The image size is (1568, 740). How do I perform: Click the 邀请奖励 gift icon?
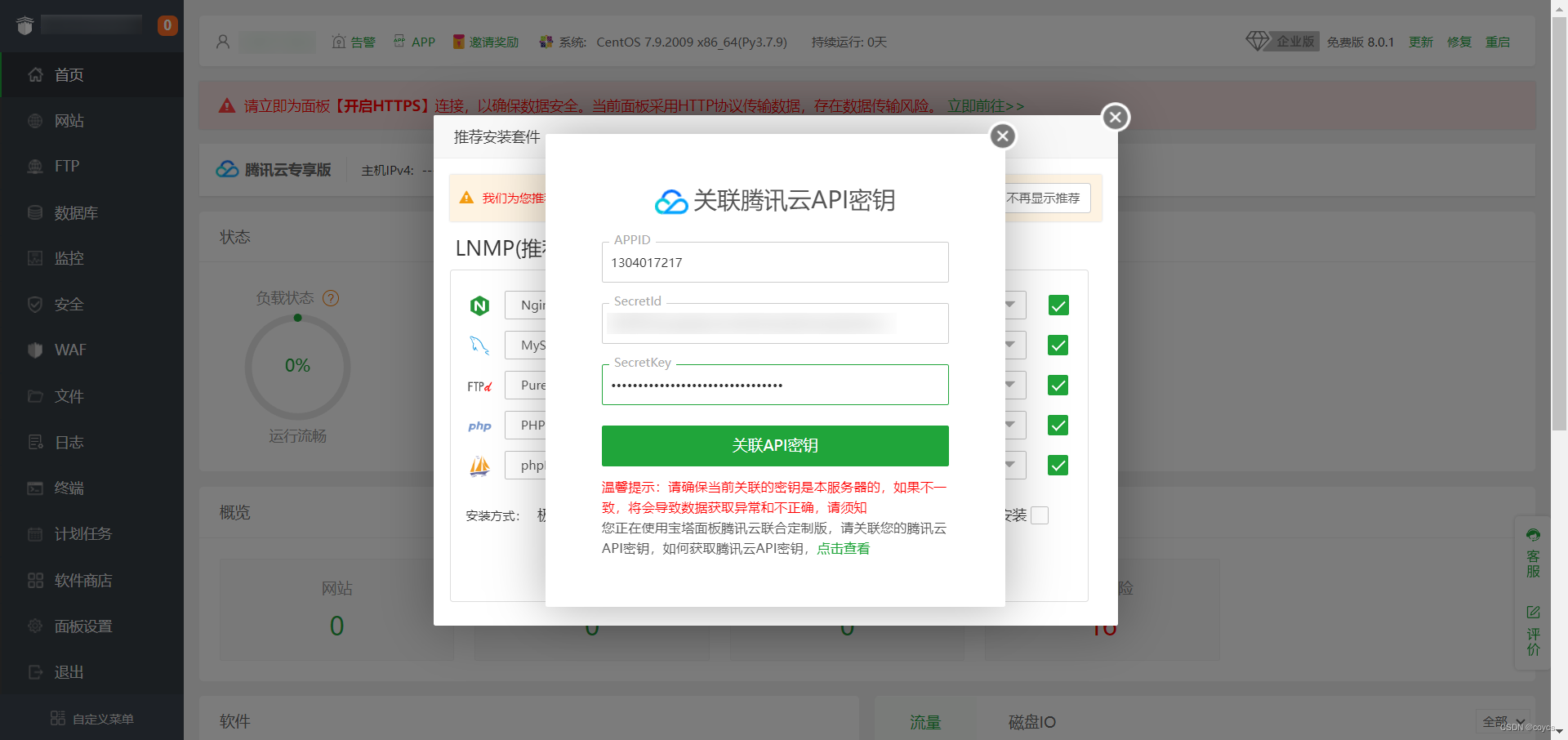(x=459, y=42)
